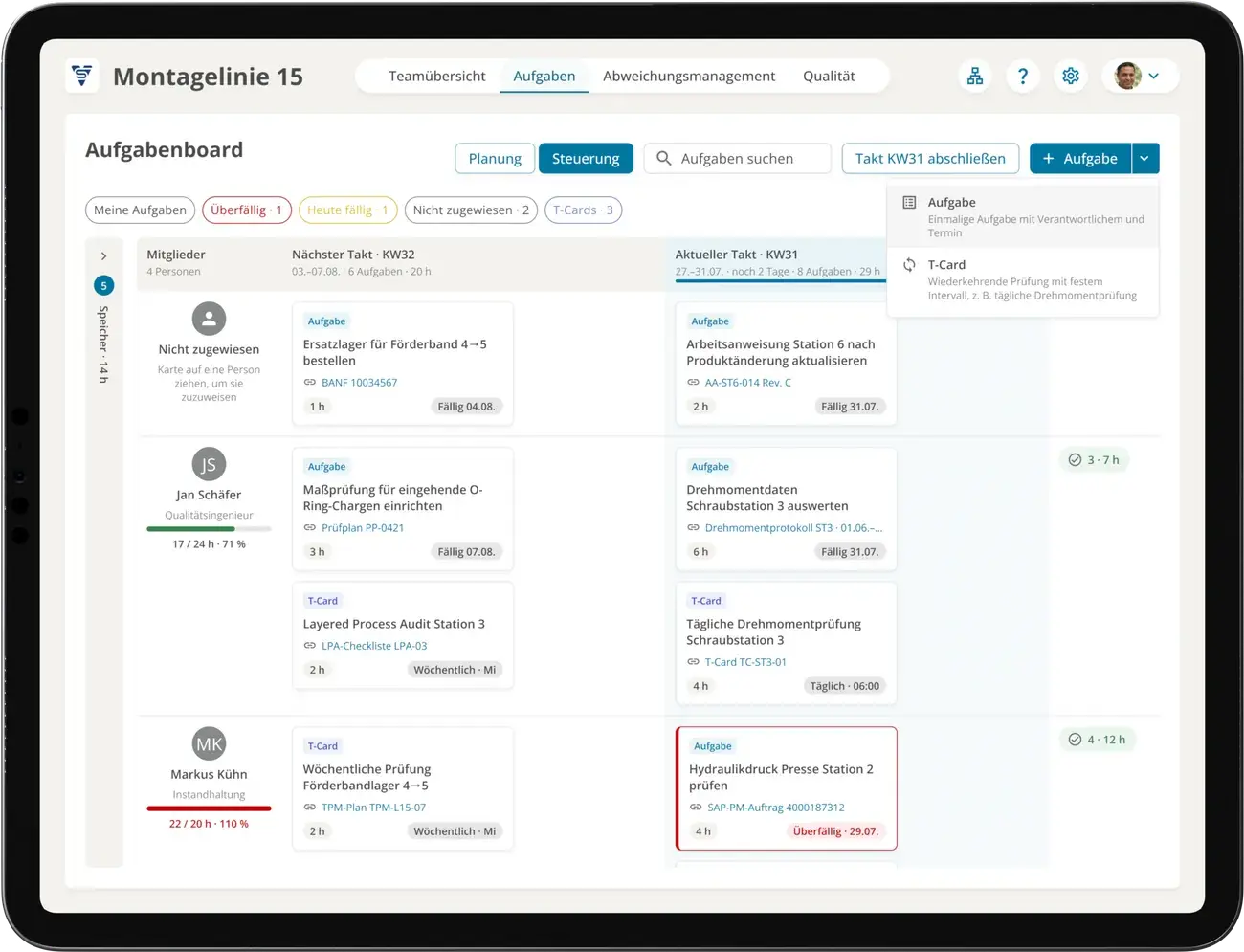
Task: Click link icon next to Prüfplan PP-0421
Action: tap(310, 527)
